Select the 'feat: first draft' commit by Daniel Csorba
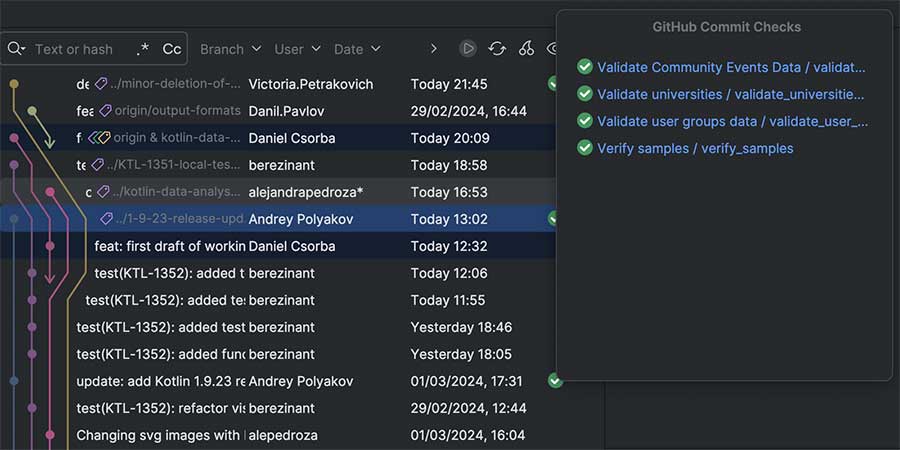Screen dimensions: 900x450 point(170,246)
